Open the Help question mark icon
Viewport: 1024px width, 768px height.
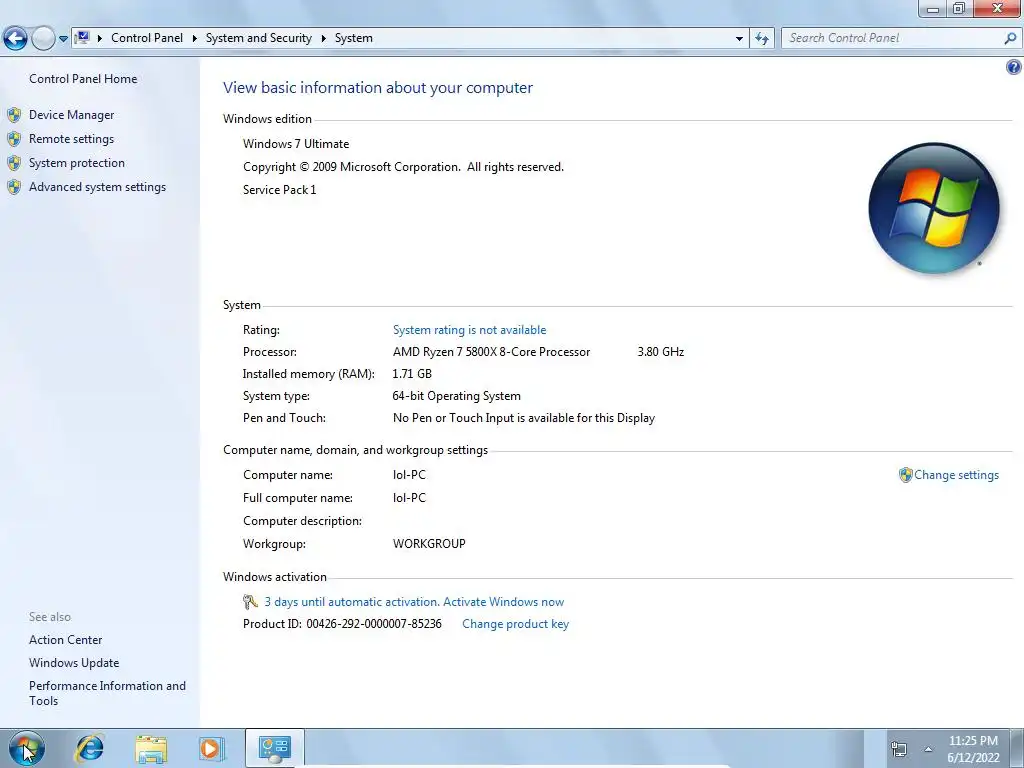1014,67
